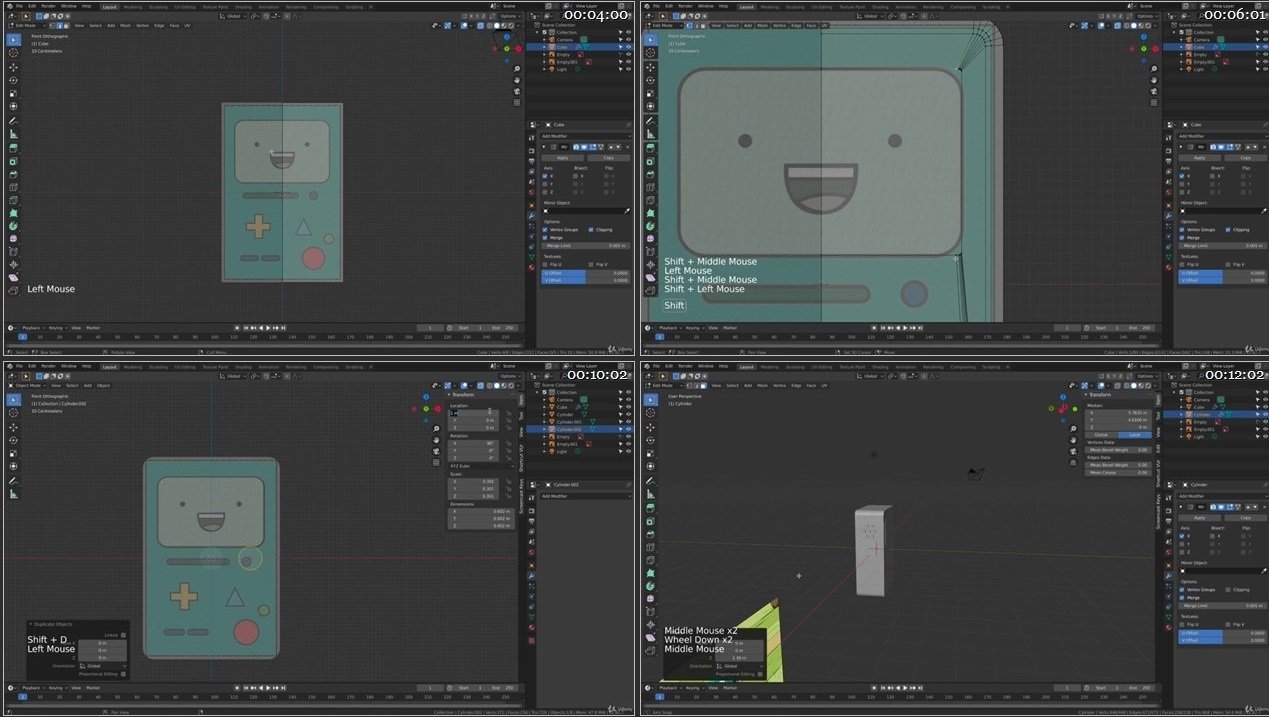1269x717 pixels.
Task: Click the modifier Apply button in the 00:04:00 frame
Action: tap(563, 158)
